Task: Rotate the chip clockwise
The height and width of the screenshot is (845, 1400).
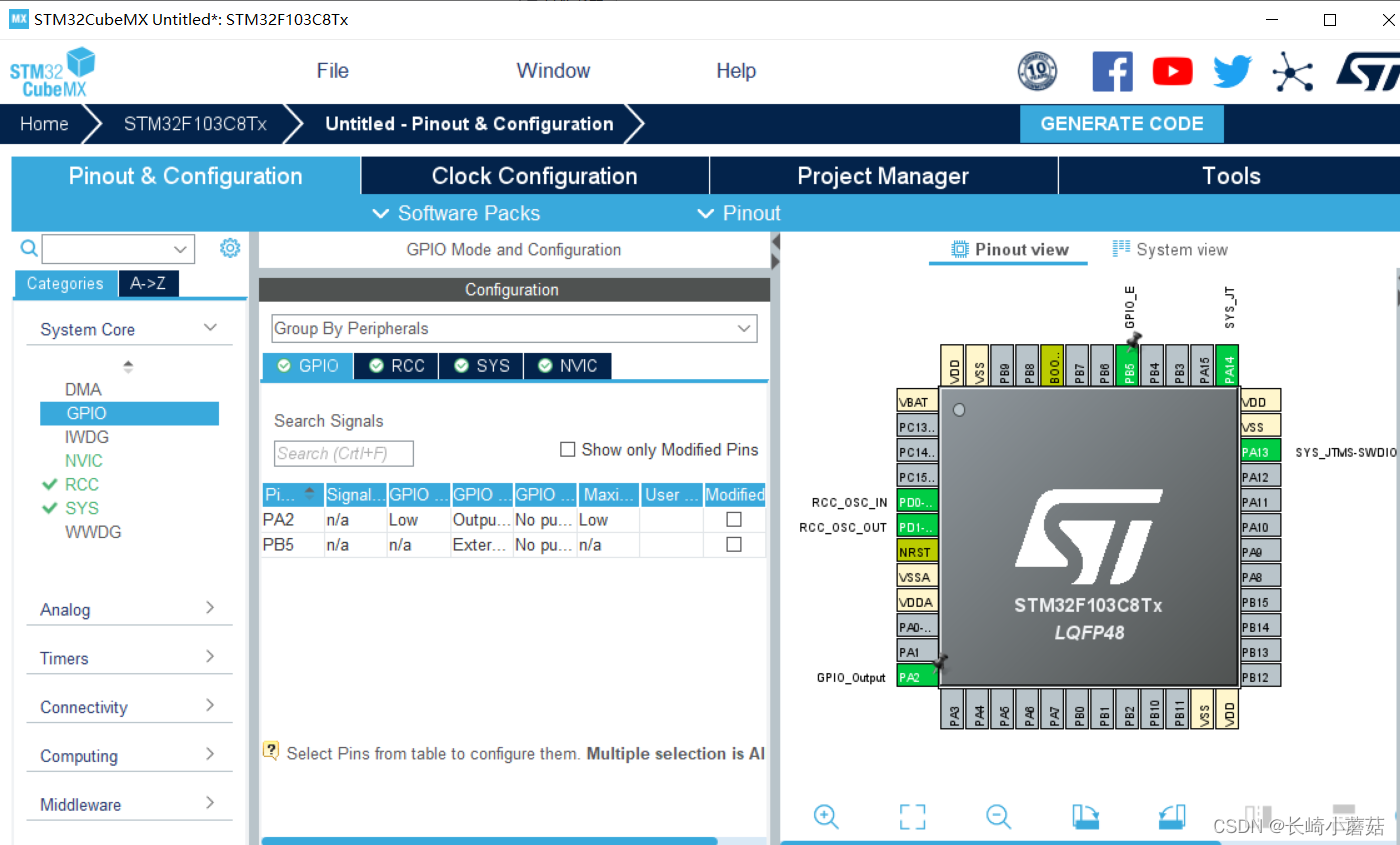Action: [x=1085, y=817]
